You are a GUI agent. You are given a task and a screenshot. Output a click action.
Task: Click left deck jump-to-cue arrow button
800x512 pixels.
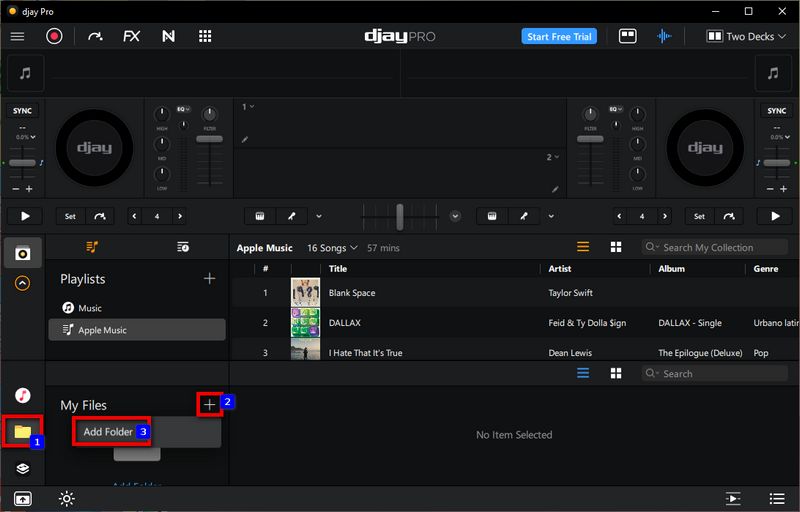coord(100,216)
